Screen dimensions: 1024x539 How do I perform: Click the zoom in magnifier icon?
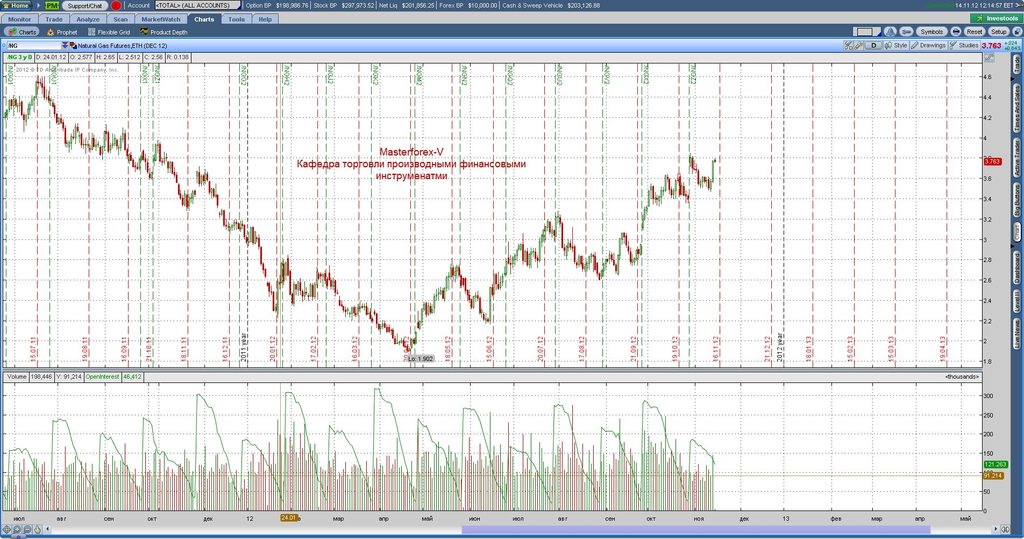pos(17,529)
